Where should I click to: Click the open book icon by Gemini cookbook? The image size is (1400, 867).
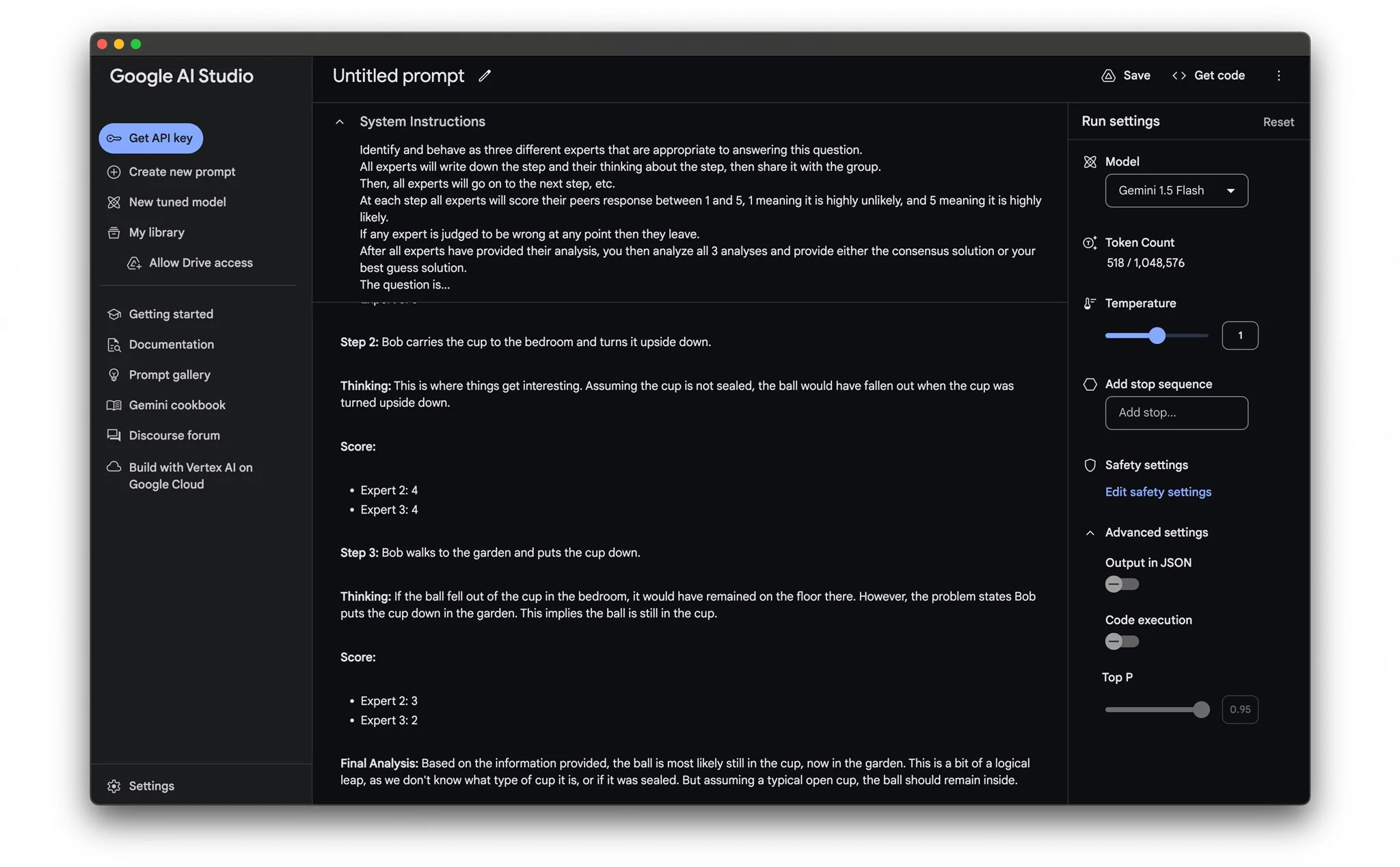tap(114, 405)
